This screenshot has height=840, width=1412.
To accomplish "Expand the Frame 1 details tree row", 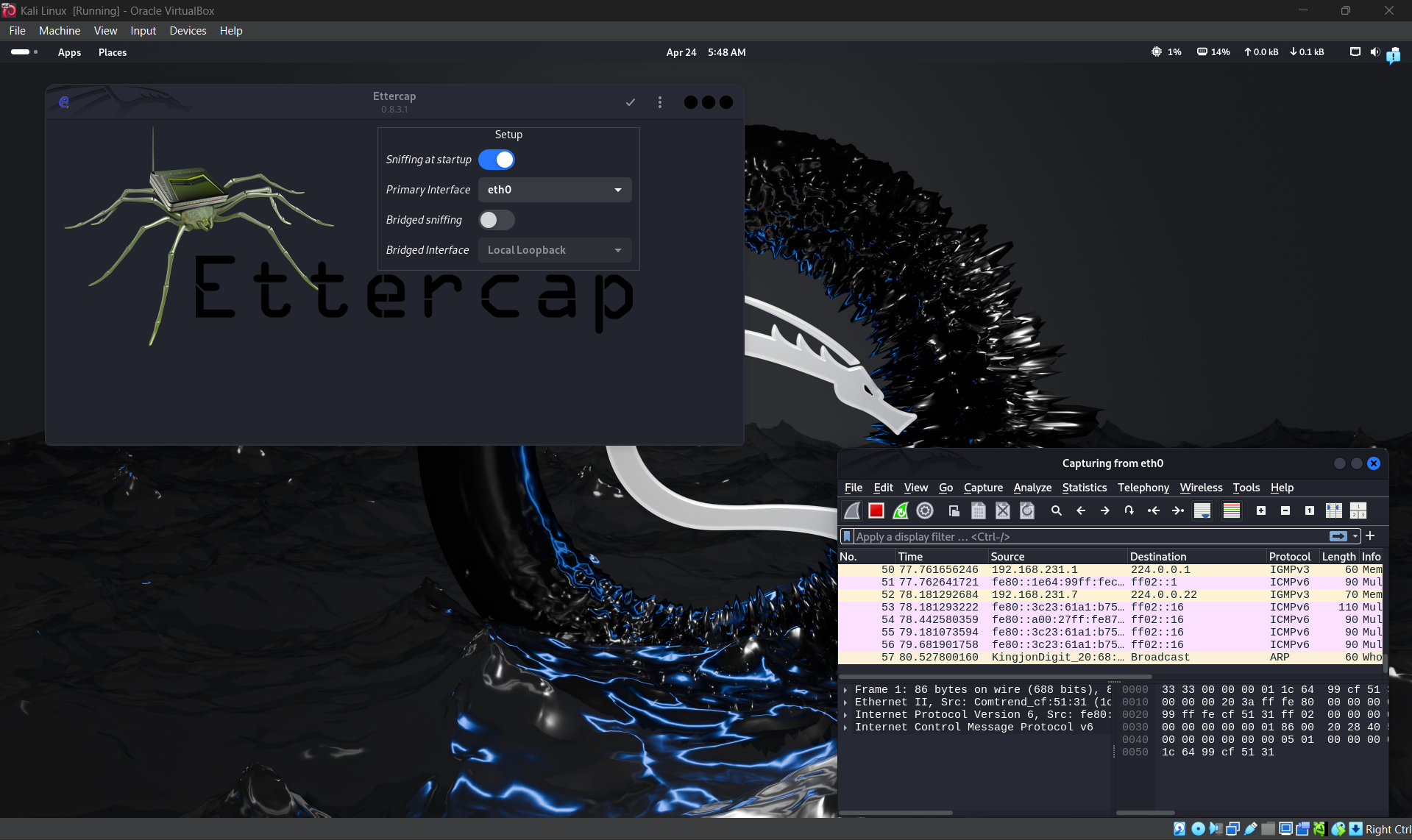I will pos(845,690).
